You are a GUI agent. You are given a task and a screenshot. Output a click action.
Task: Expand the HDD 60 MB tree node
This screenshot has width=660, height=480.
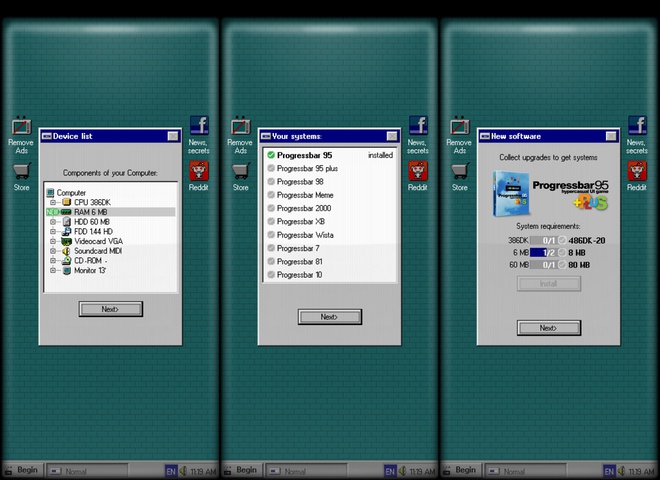54,222
